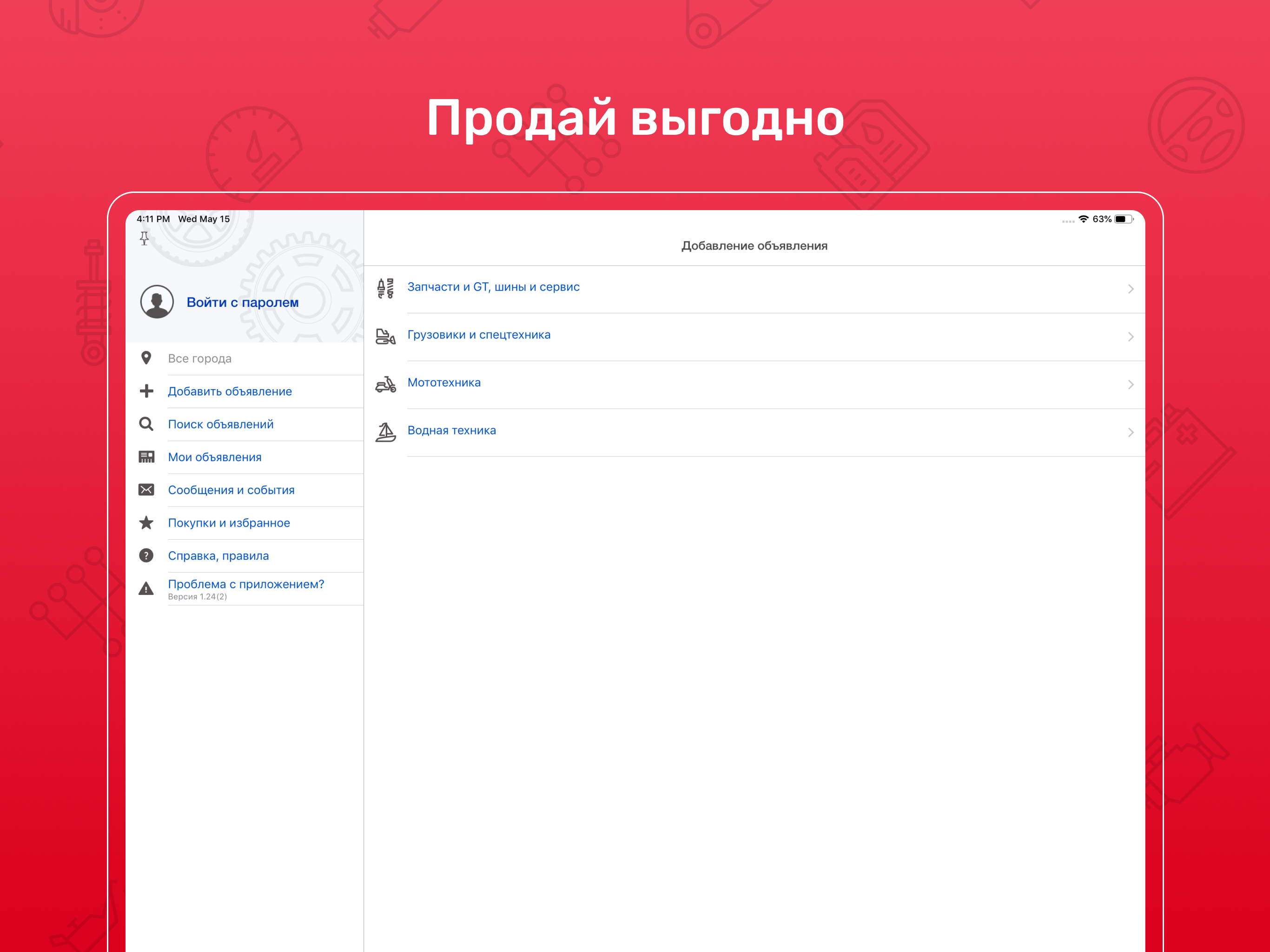Click the envelope messages icon
This screenshot has height=952, width=1270.
click(146, 490)
